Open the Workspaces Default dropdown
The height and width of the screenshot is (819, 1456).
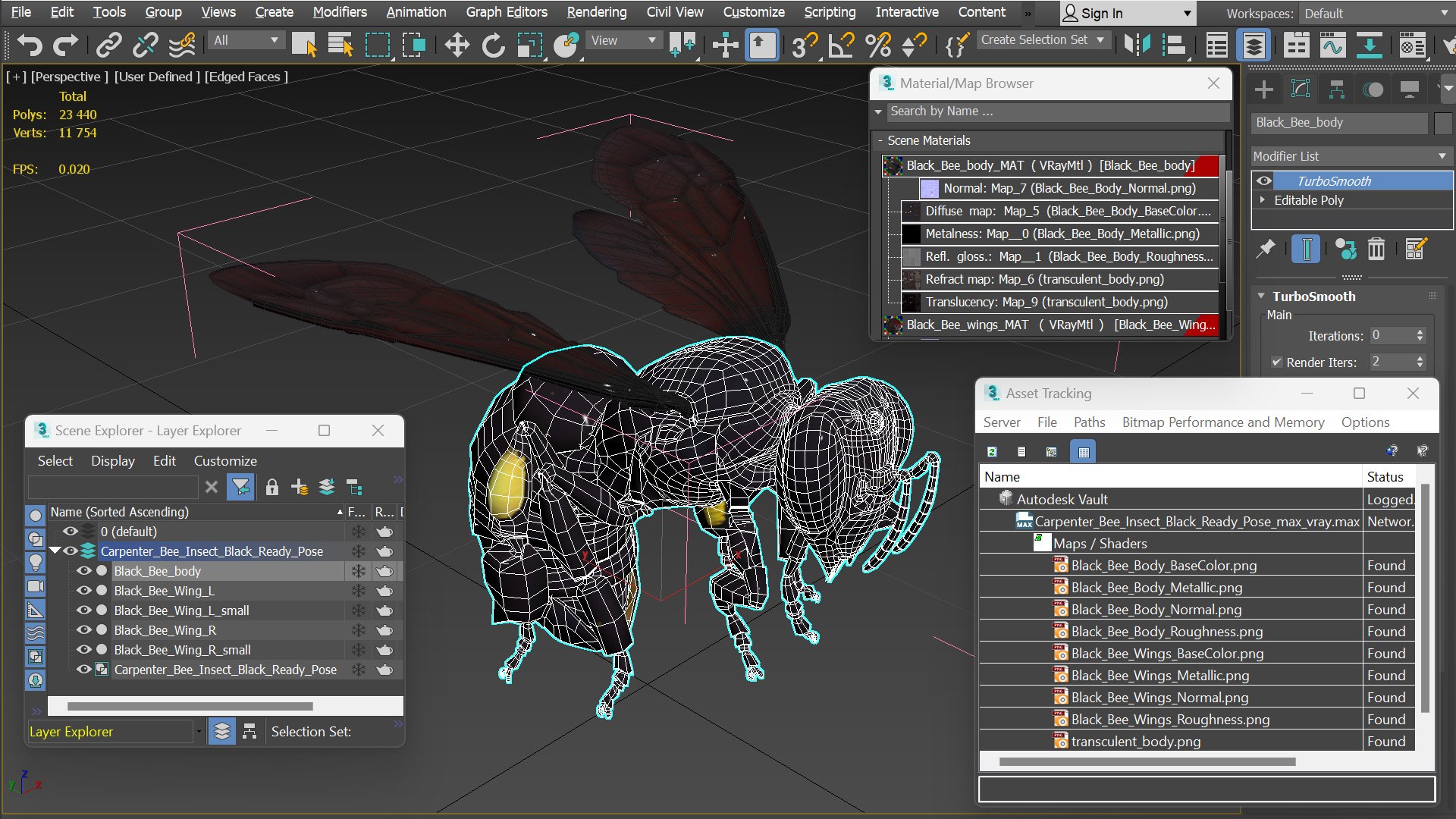tap(1376, 14)
